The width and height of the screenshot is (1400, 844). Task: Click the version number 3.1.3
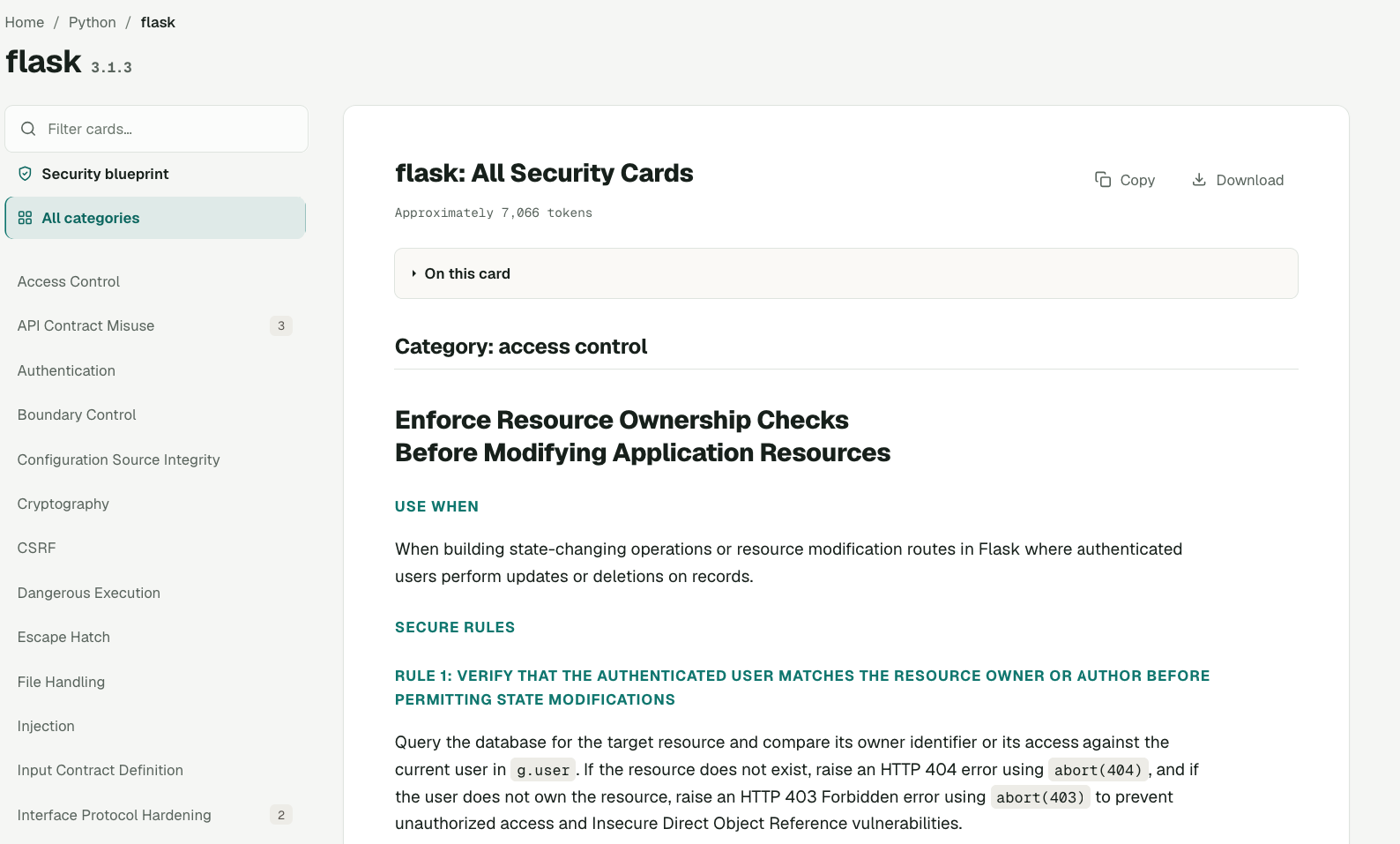point(111,67)
